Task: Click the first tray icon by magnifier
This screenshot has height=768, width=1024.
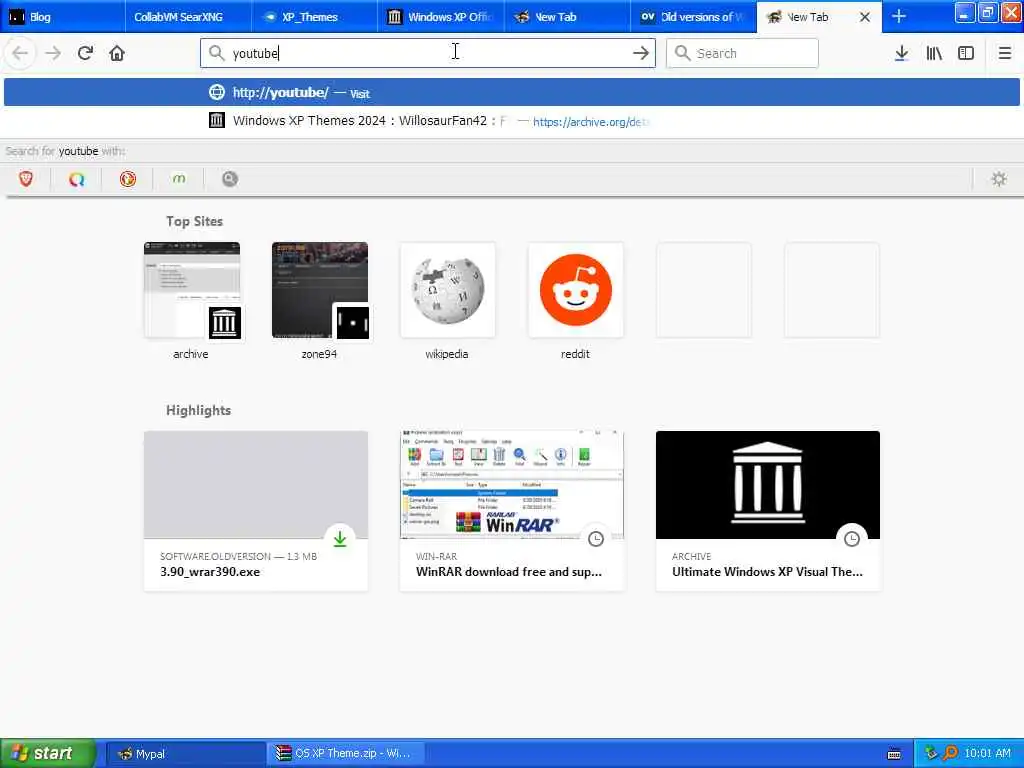Action: [931, 754]
